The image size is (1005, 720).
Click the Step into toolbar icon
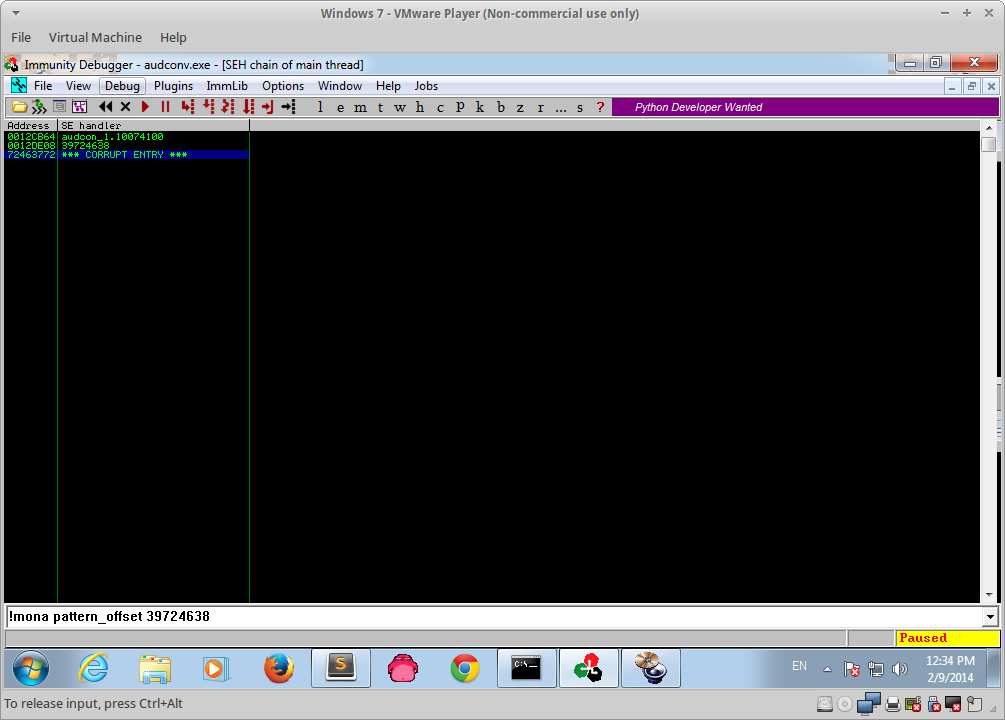click(x=187, y=107)
